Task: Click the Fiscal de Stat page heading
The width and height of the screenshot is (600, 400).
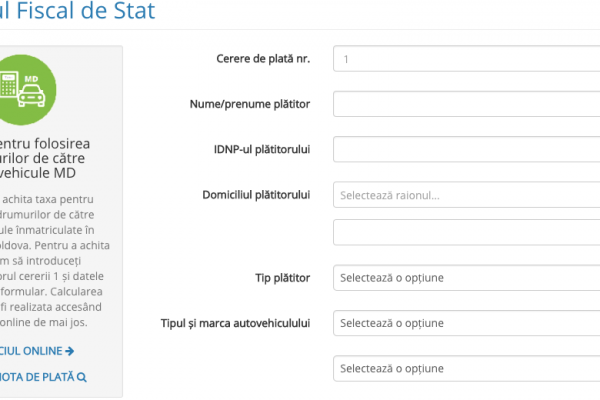Action: [78, 13]
